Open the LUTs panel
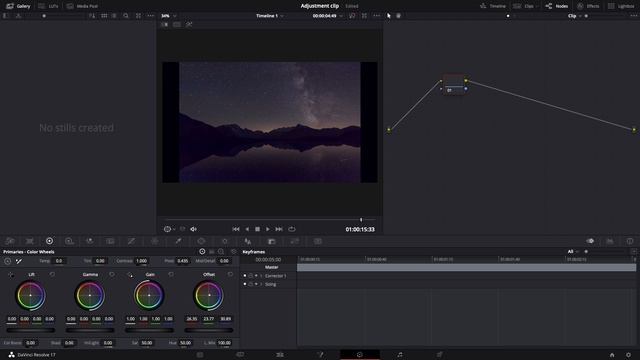 [48, 6]
